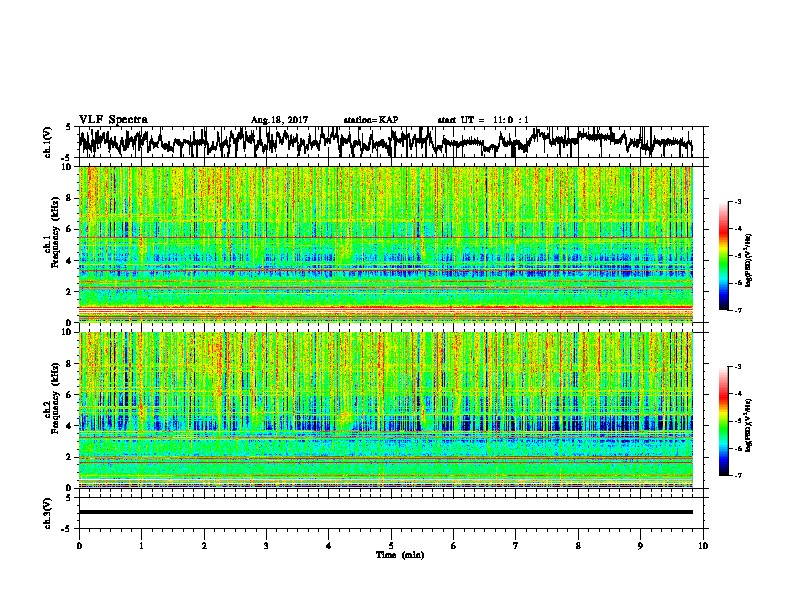Click the ch.1 spectrogram panel

click(x=386, y=244)
